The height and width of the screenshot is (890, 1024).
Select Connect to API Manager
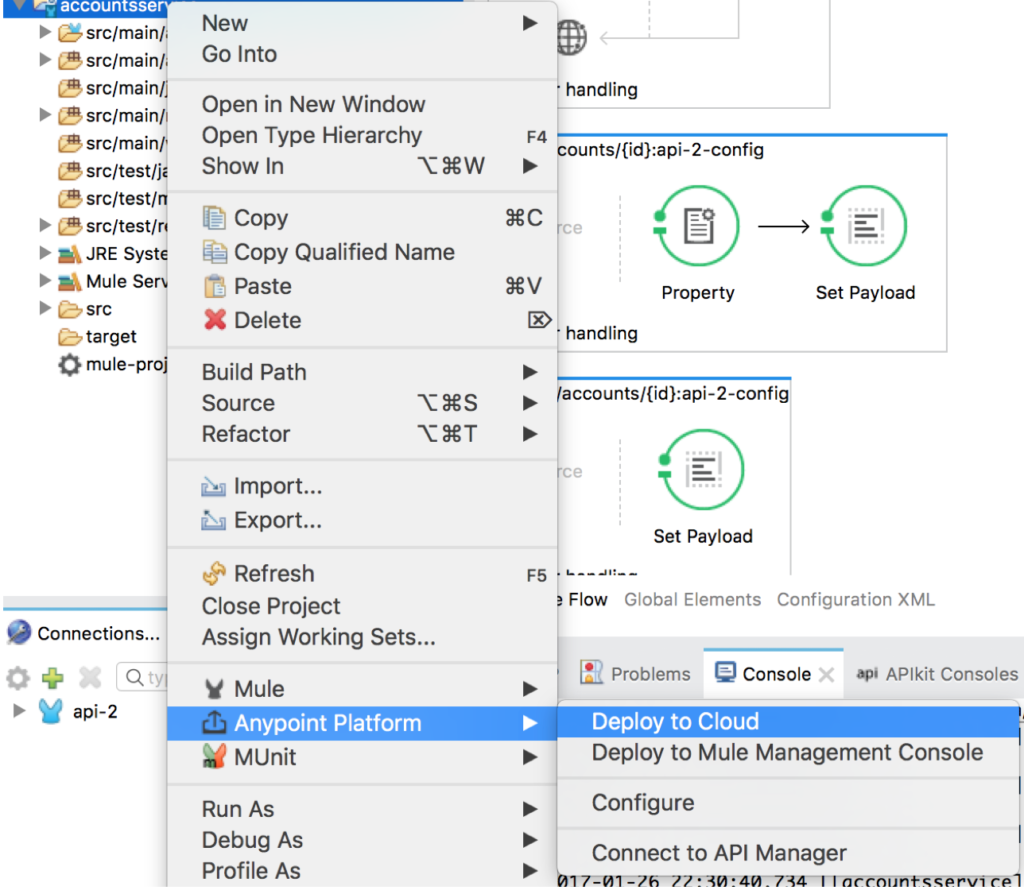click(x=788, y=853)
